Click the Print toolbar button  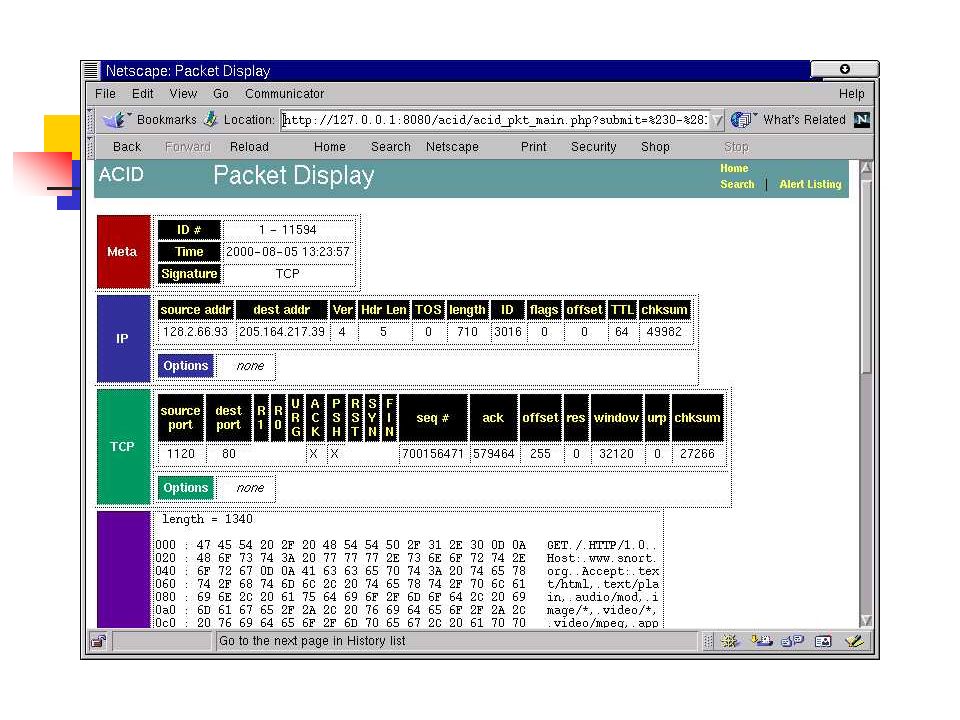tap(533, 147)
